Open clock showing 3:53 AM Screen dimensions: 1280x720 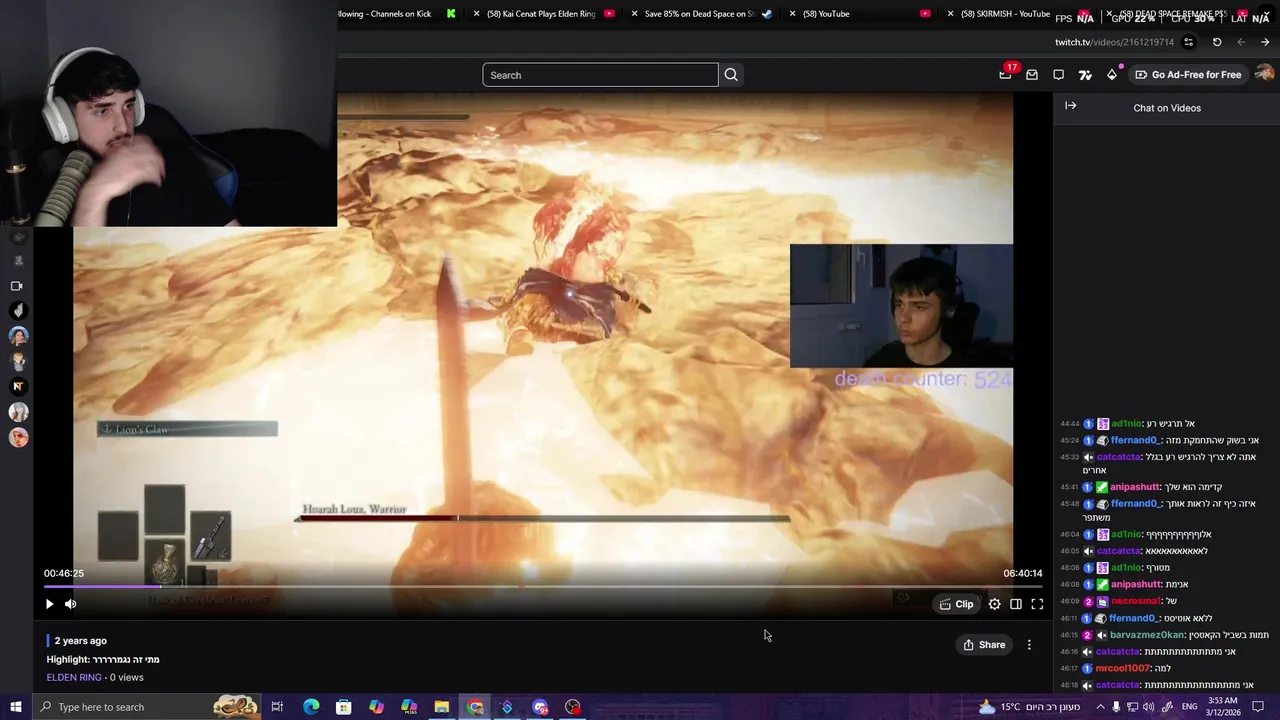coord(1225,707)
